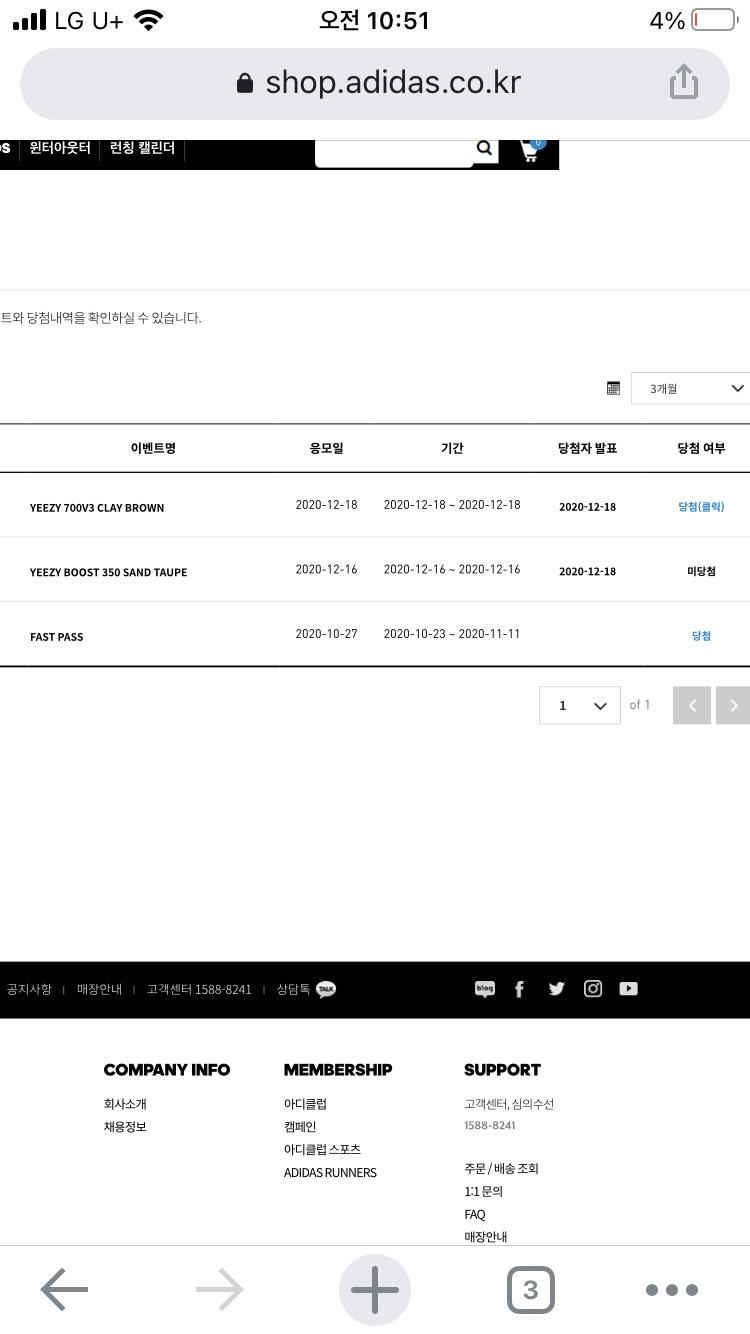Click 고객센터 1588-8241 in footer bar
Screen dimensions: 750x1334
click(x=199, y=989)
